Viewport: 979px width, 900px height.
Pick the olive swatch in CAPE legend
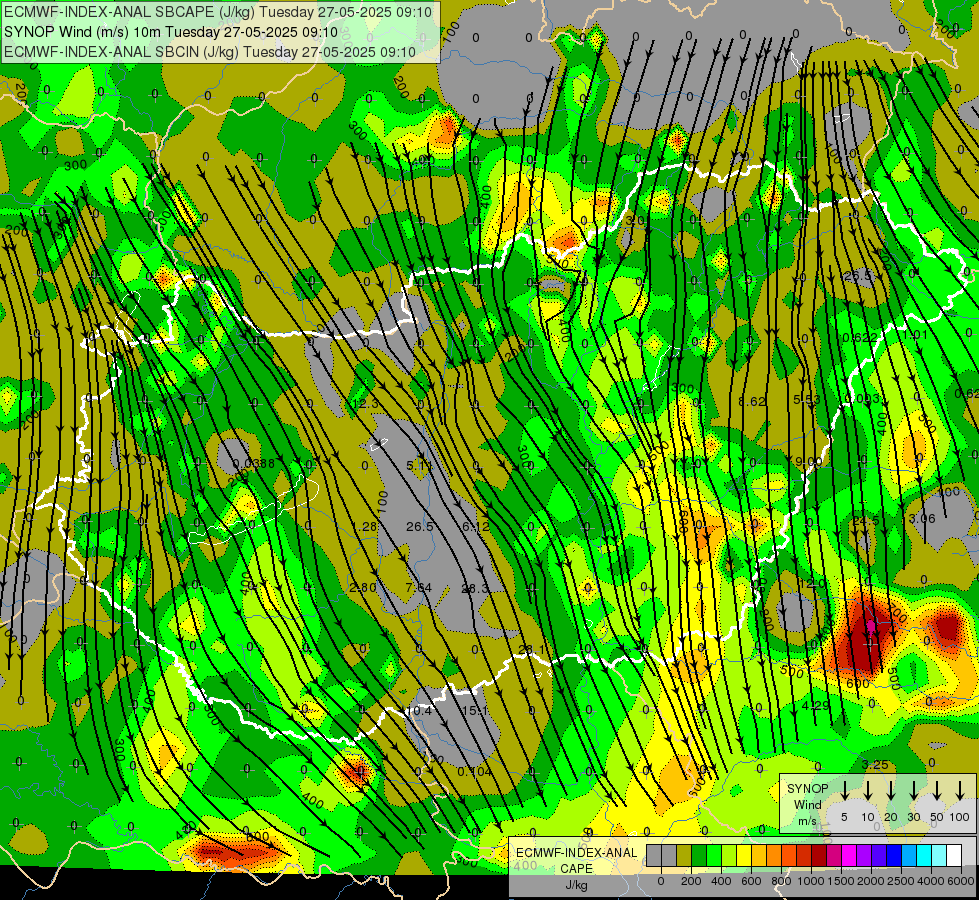684,855
